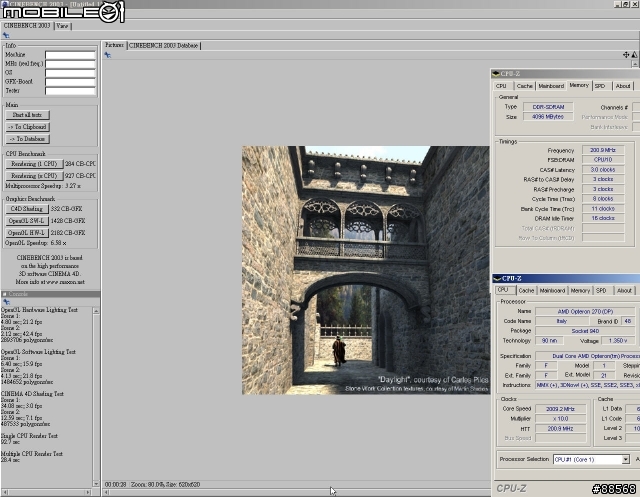Click the 1.350 v Voltage value

coord(618,341)
